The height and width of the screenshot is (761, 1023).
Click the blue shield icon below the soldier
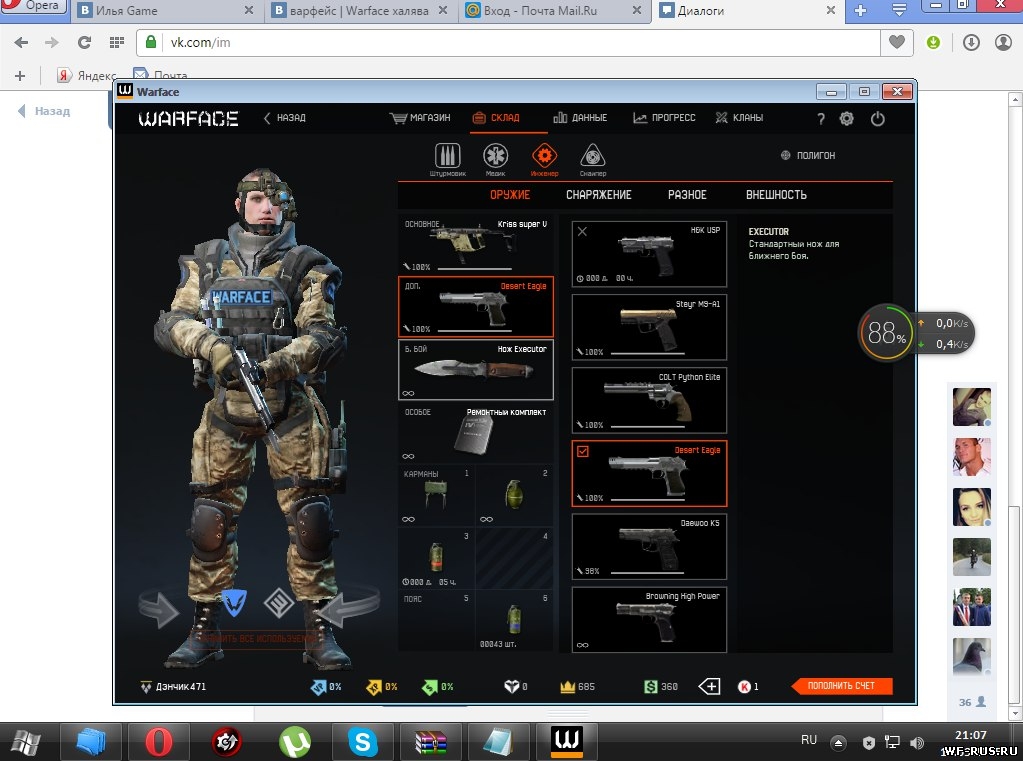tap(234, 602)
